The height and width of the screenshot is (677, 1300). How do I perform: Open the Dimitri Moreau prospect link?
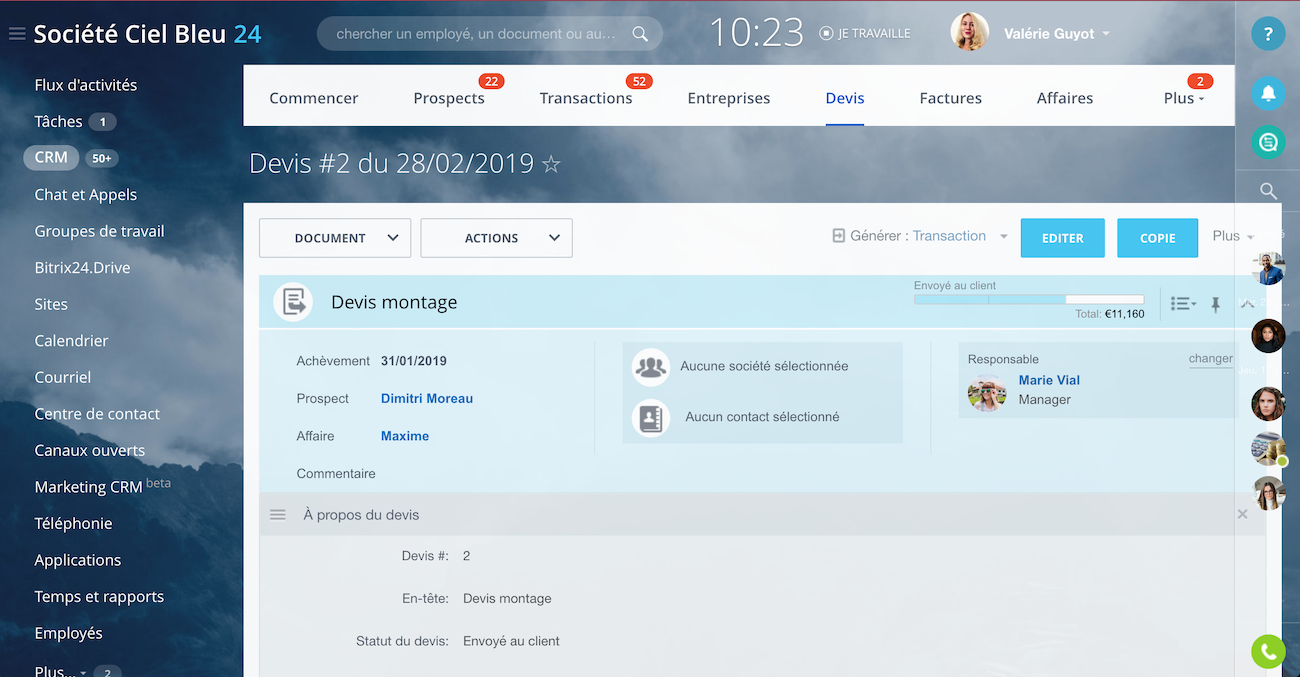click(x=427, y=398)
